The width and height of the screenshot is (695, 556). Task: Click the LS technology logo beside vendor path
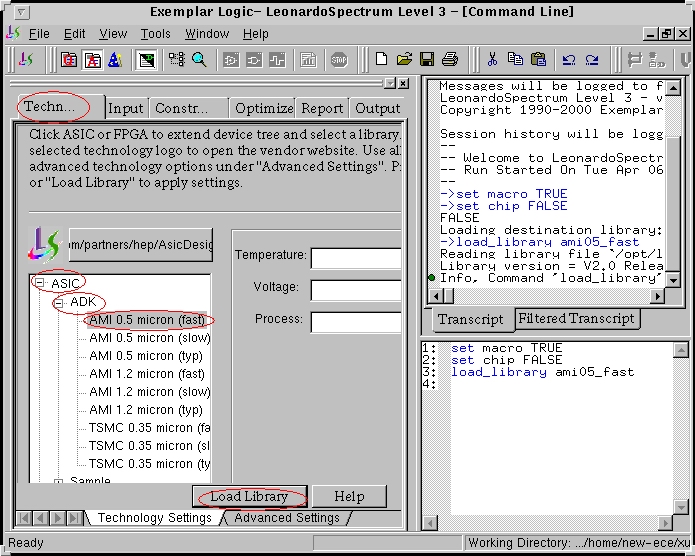(45, 244)
